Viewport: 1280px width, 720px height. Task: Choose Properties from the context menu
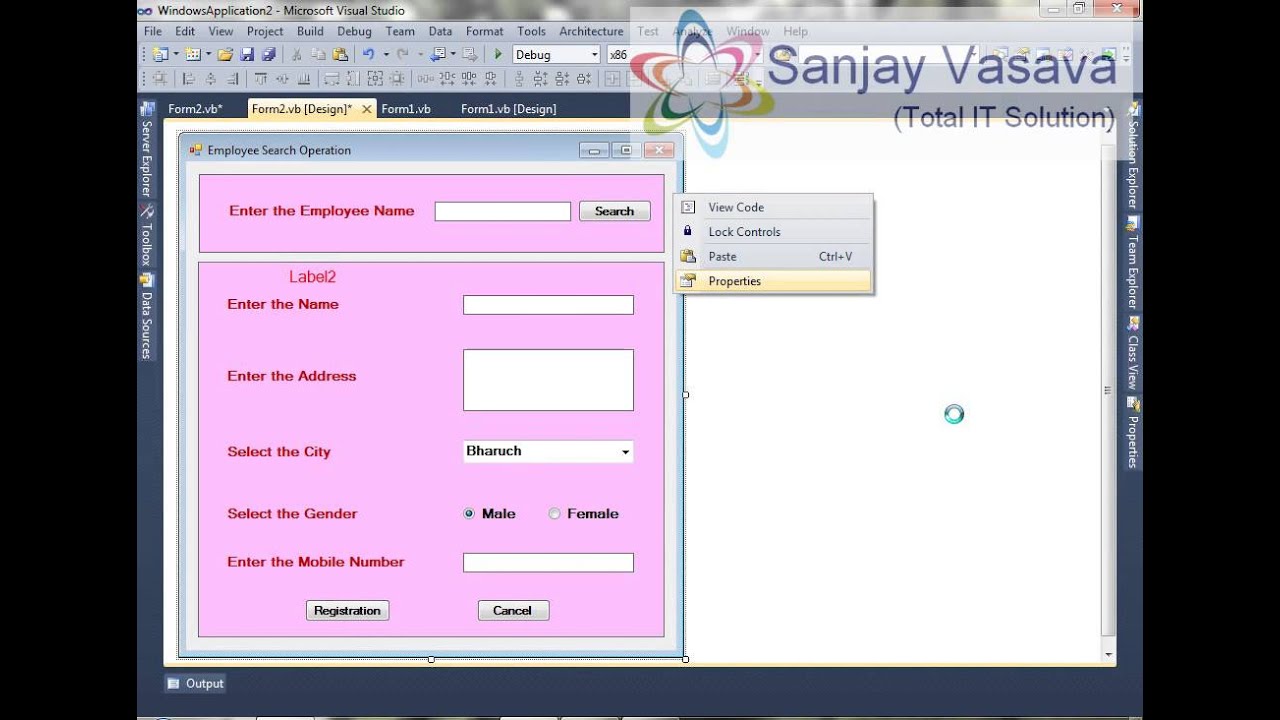click(774, 281)
